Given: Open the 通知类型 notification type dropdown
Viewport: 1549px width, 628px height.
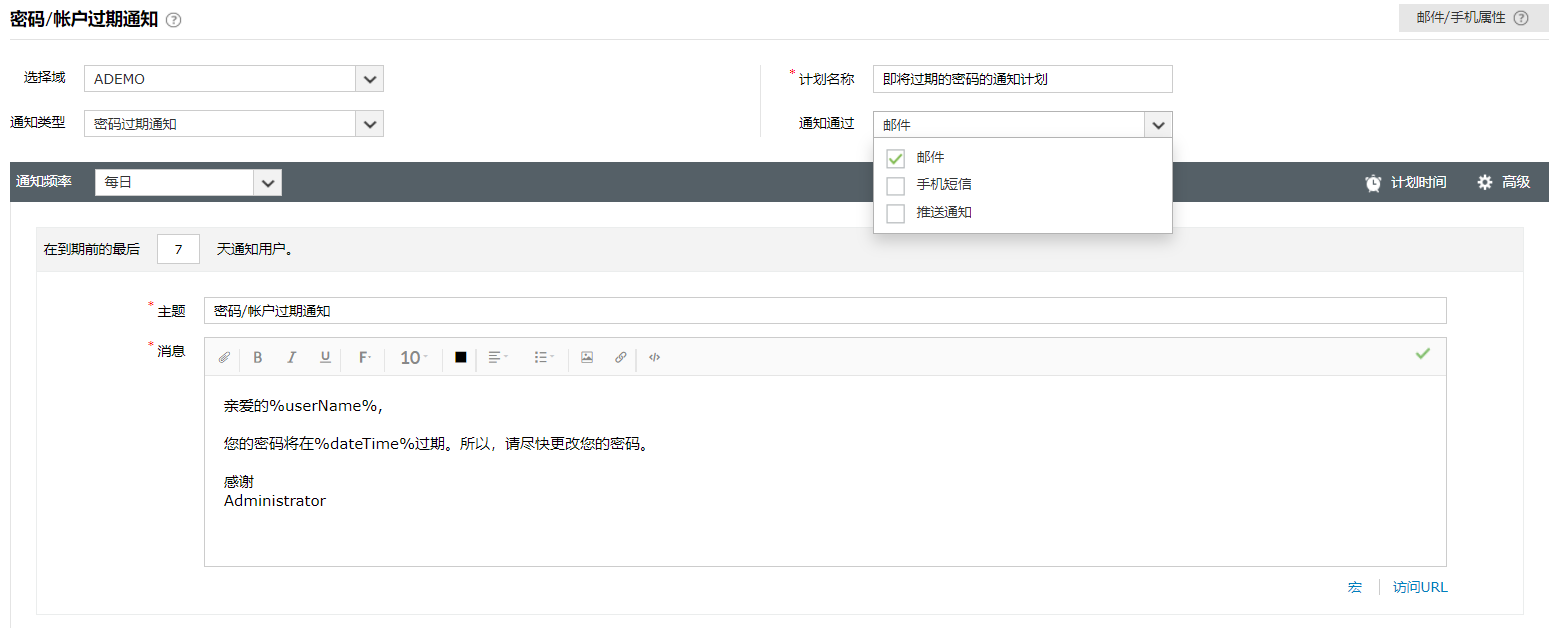Looking at the screenshot, I should tap(369, 123).
